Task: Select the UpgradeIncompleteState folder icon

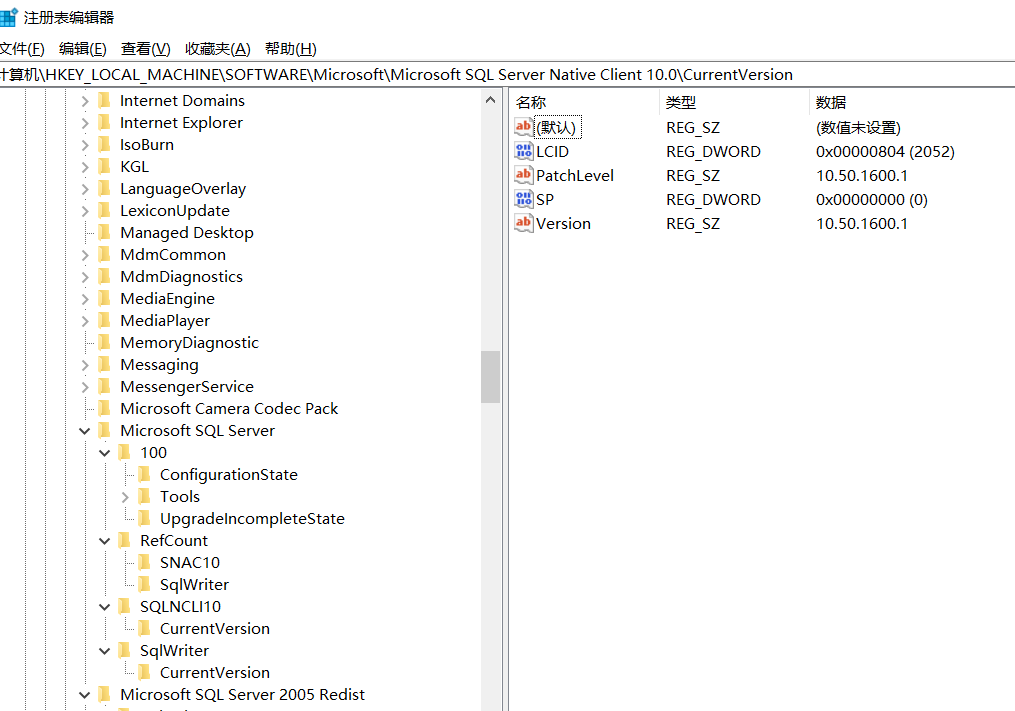Action: tap(144, 519)
